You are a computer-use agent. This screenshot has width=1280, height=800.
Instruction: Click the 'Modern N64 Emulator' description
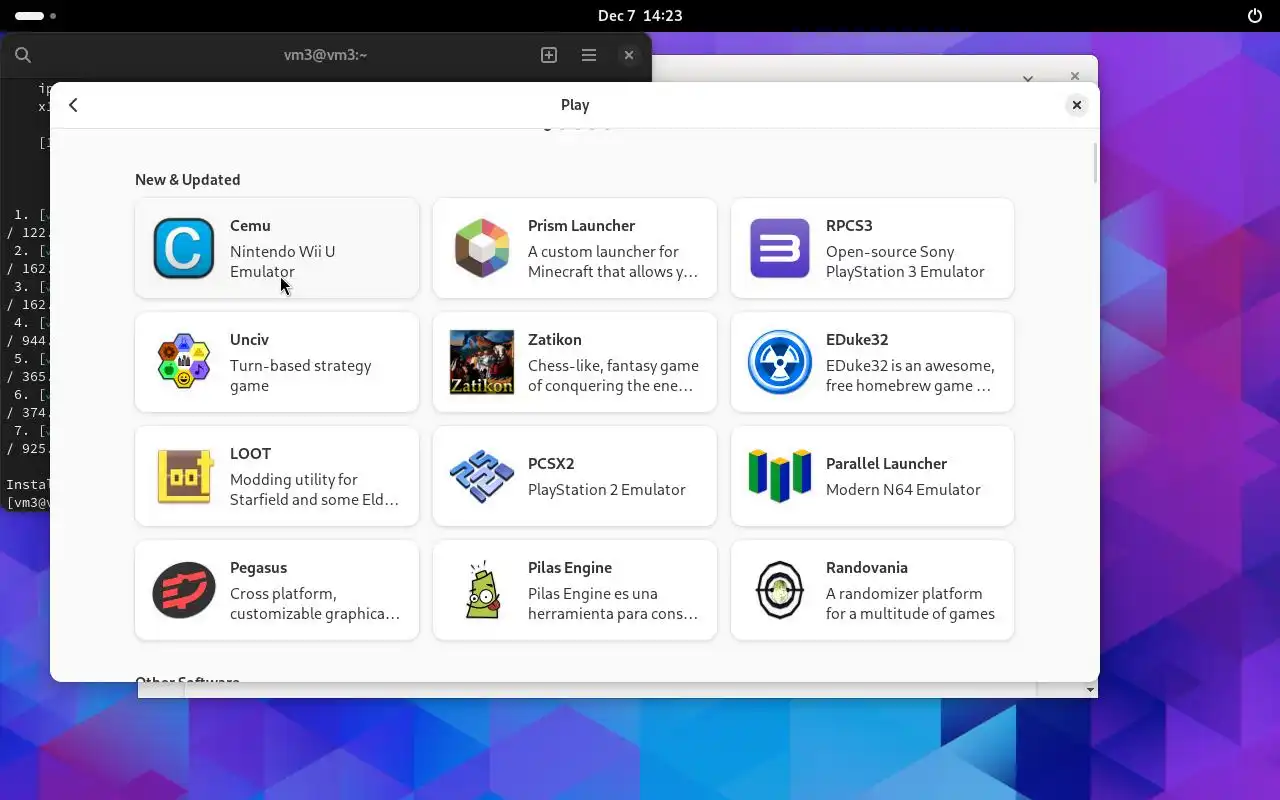[903, 490]
